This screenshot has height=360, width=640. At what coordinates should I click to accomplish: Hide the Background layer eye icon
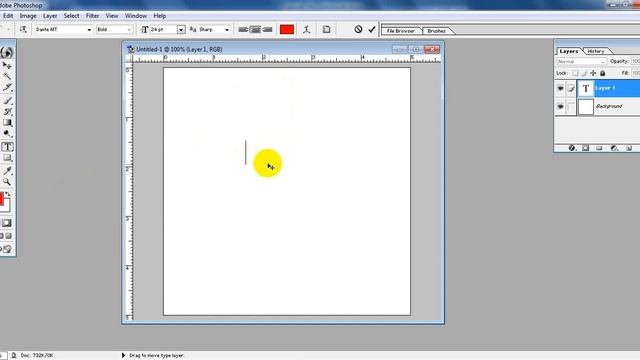(560, 107)
